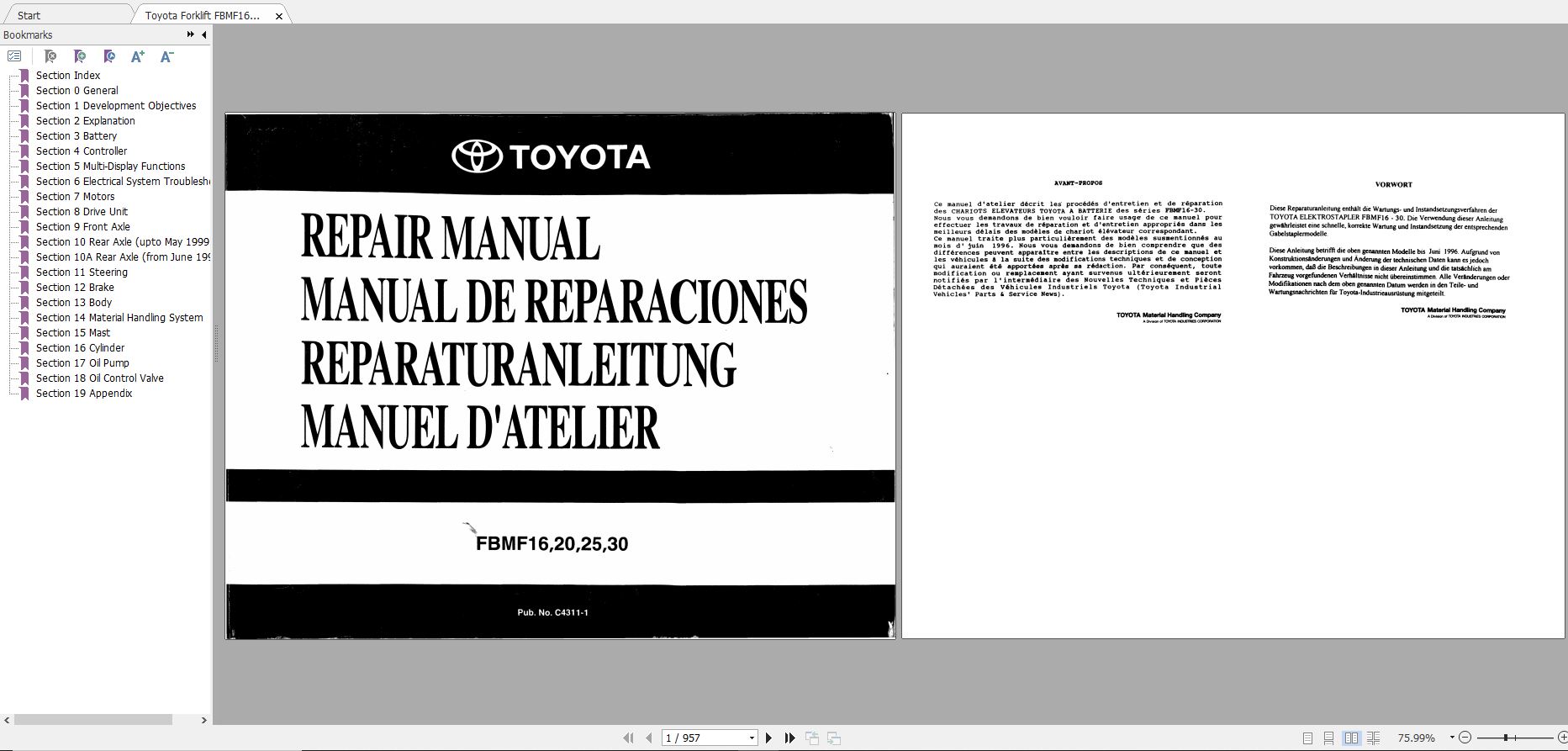Click the set bookmark destination icon
This screenshot has height=751, width=1568.
[x=109, y=56]
